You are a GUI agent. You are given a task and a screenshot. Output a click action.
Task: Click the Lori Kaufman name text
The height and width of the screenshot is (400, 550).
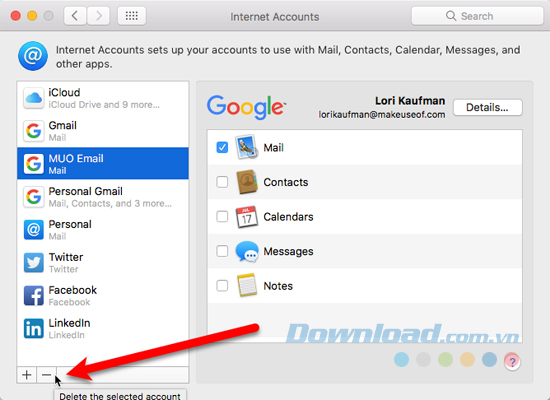pos(410,101)
